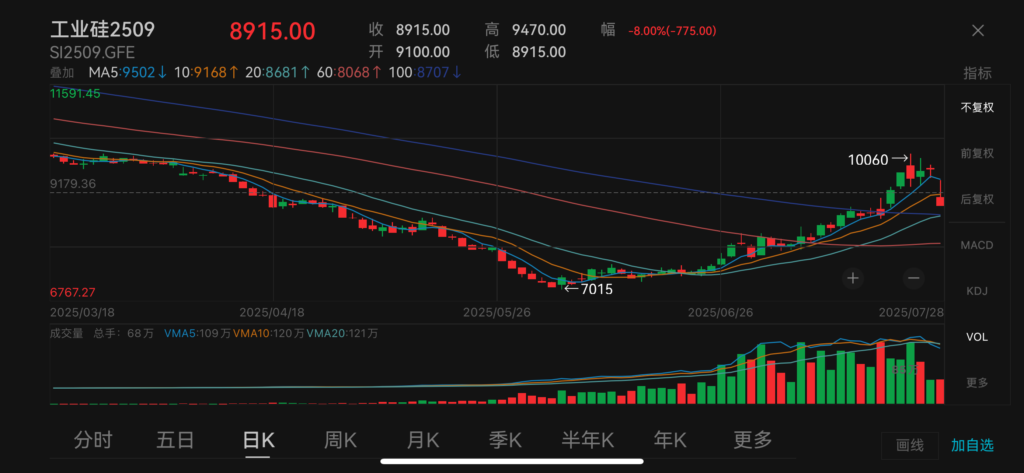Switch sub-chart to MACD indicator
This screenshot has width=1024, height=473.
point(977,246)
